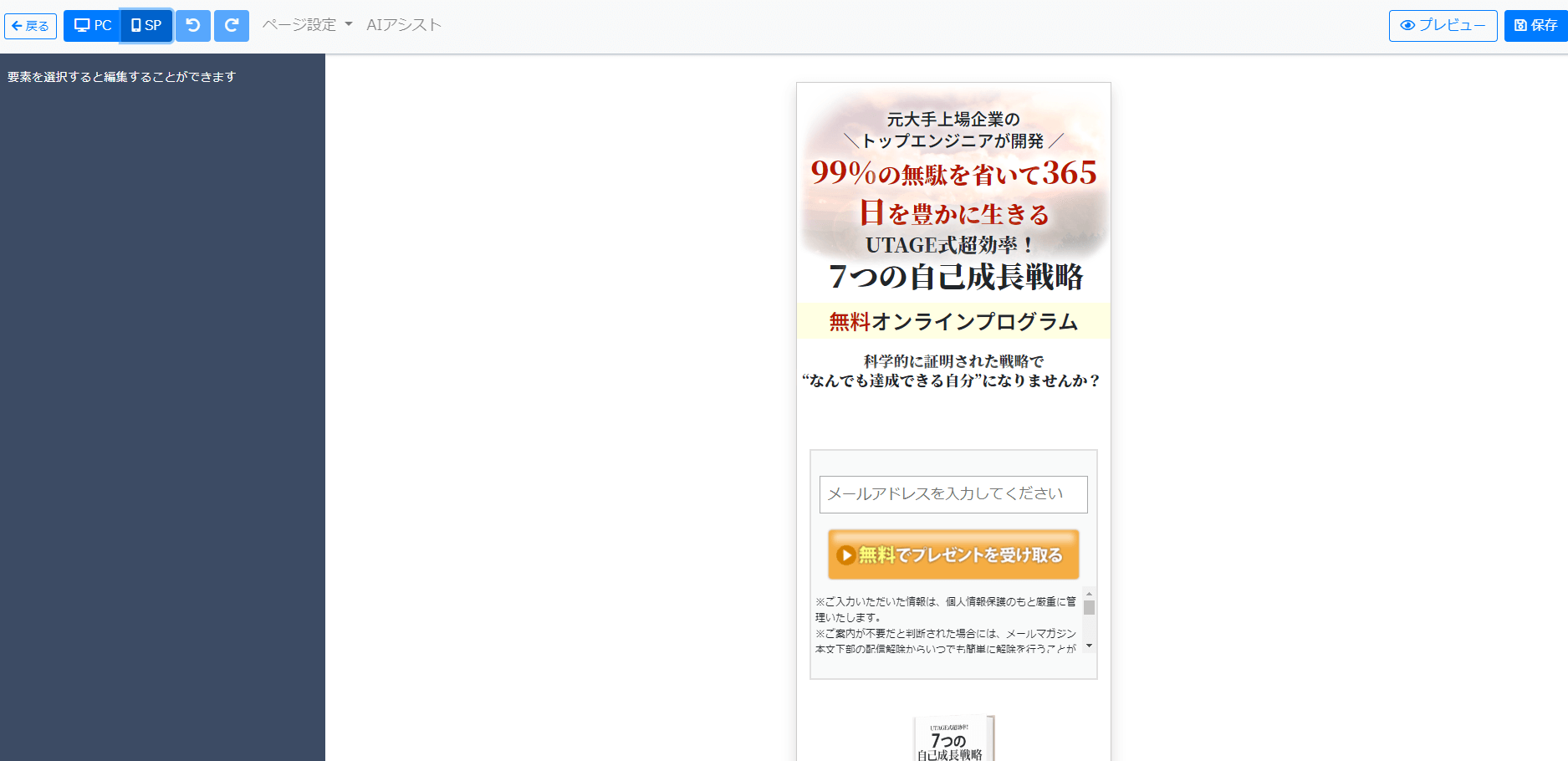This screenshot has height=761, width=1568.
Task: Click the メールアドレス input field
Action: 953,494
